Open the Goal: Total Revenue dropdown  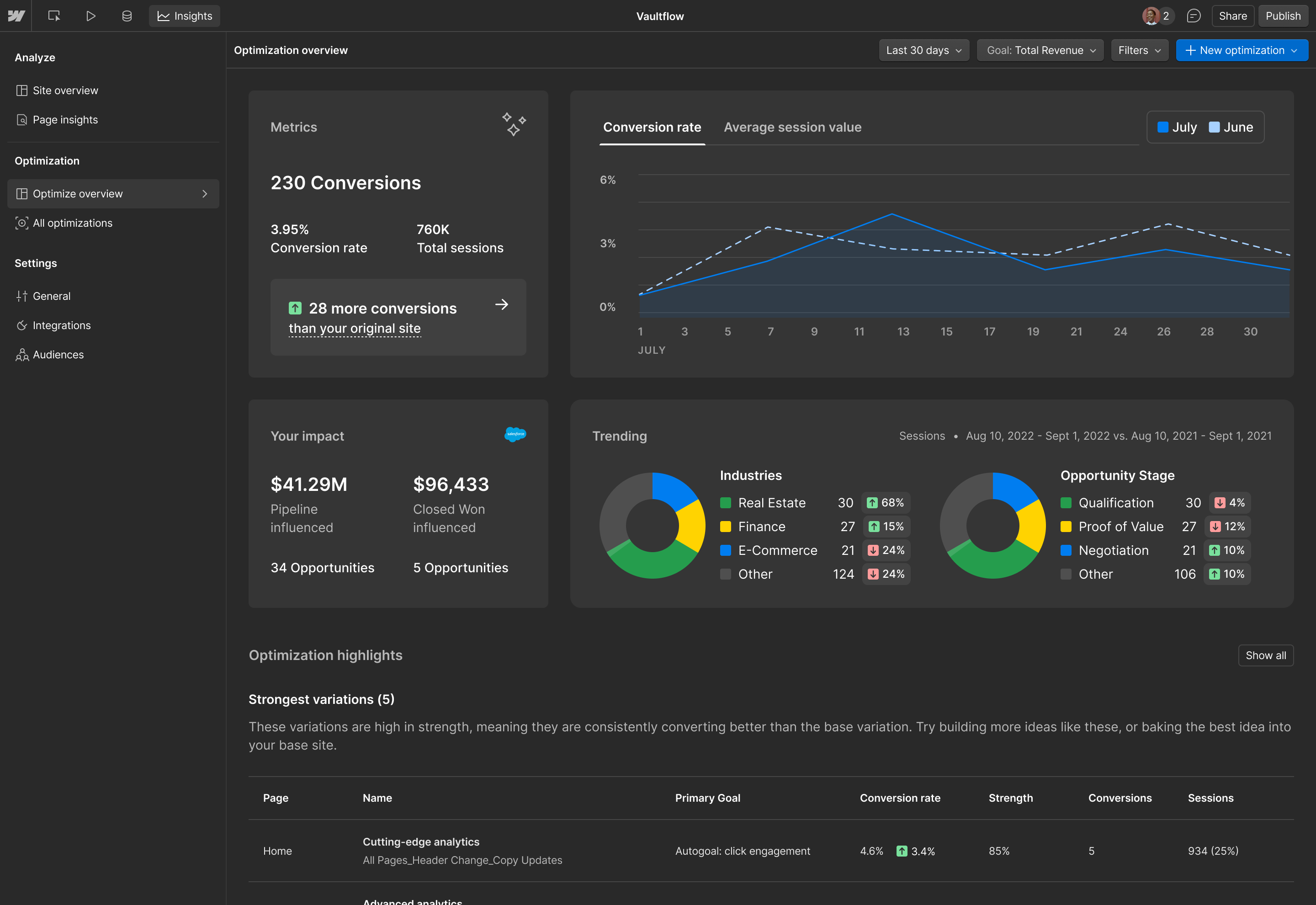1040,50
